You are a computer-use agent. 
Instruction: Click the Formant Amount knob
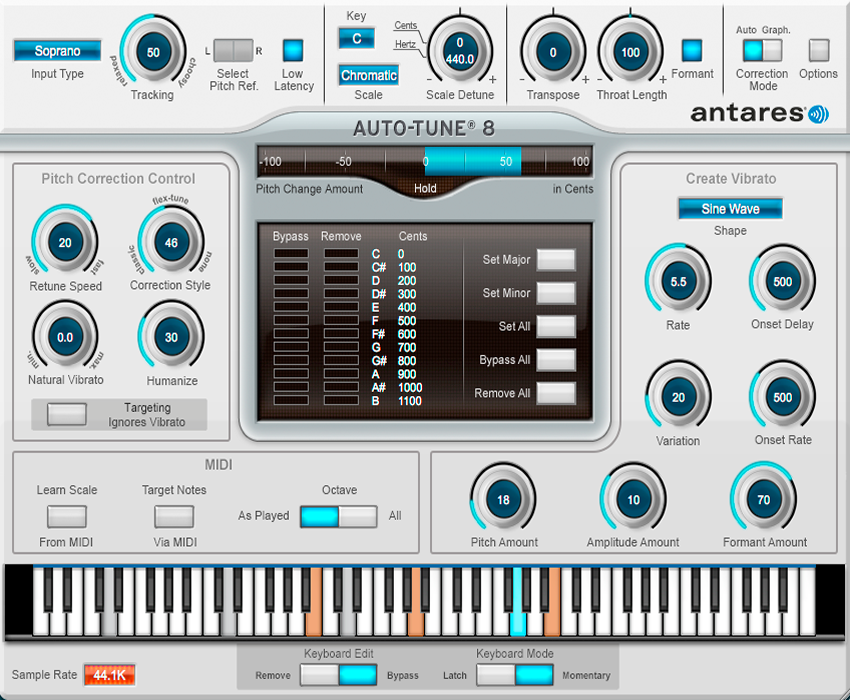click(763, 499)
